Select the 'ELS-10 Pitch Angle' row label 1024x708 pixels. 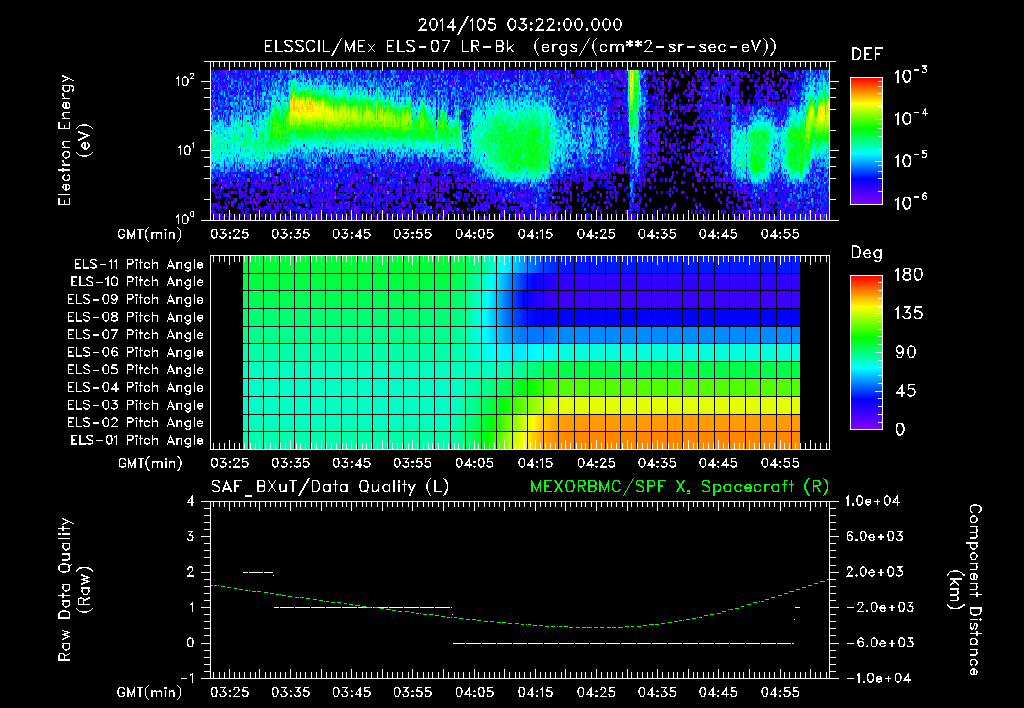point(137,282)
